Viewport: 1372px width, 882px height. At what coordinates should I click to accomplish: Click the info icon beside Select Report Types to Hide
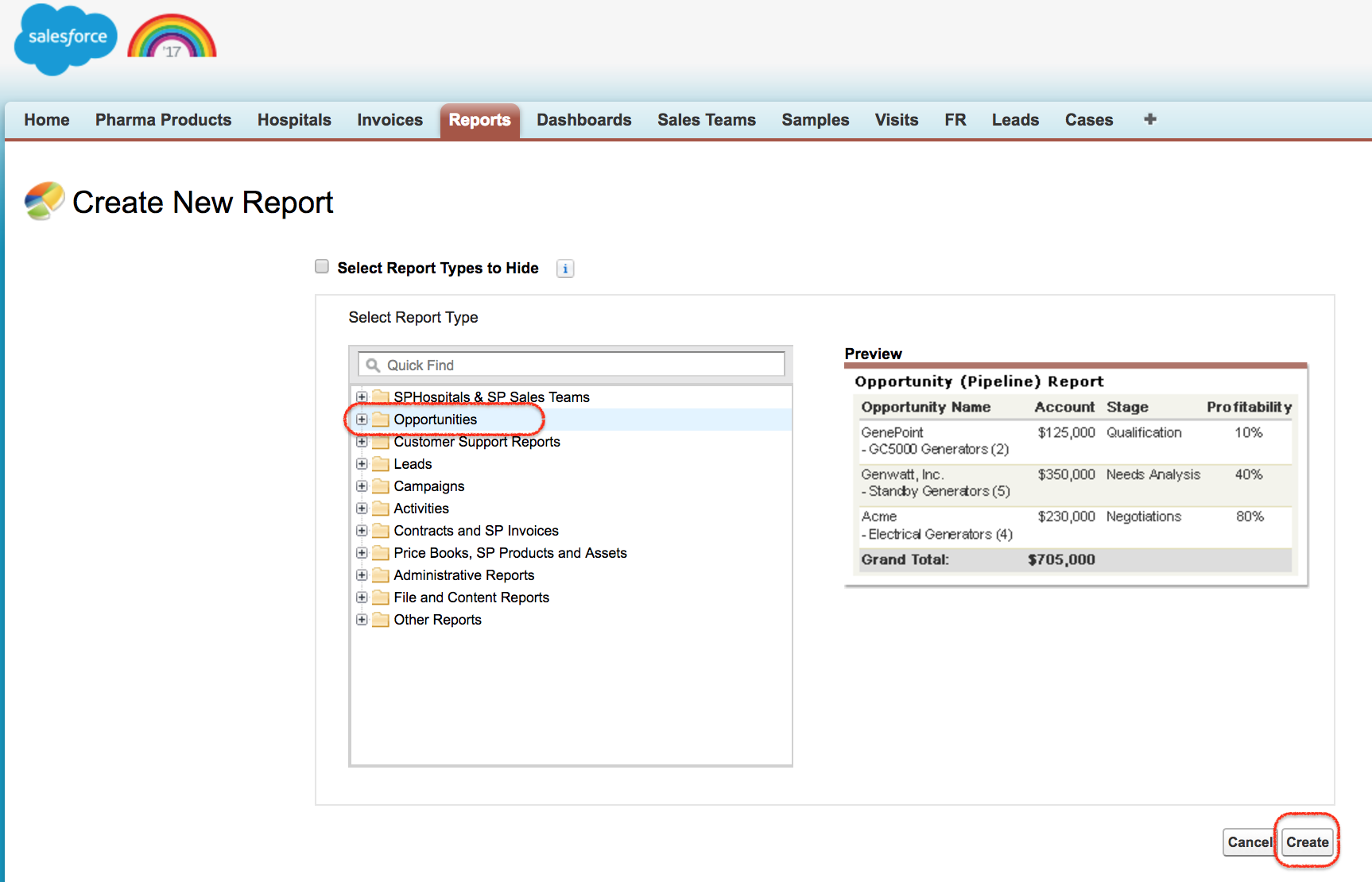point(565,269)
